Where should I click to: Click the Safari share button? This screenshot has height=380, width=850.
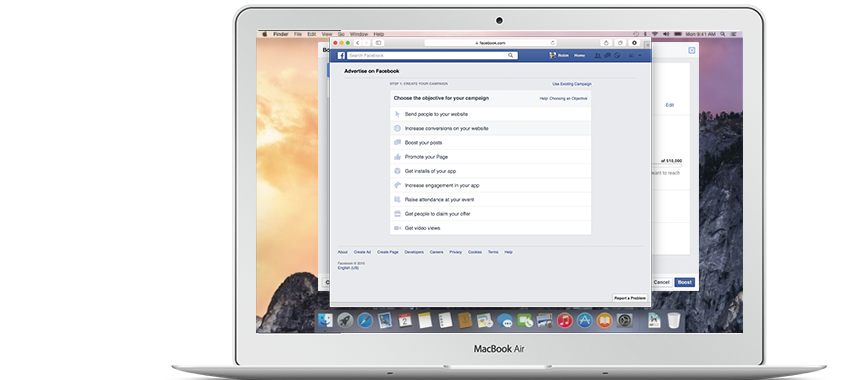(x=607, y=43)
